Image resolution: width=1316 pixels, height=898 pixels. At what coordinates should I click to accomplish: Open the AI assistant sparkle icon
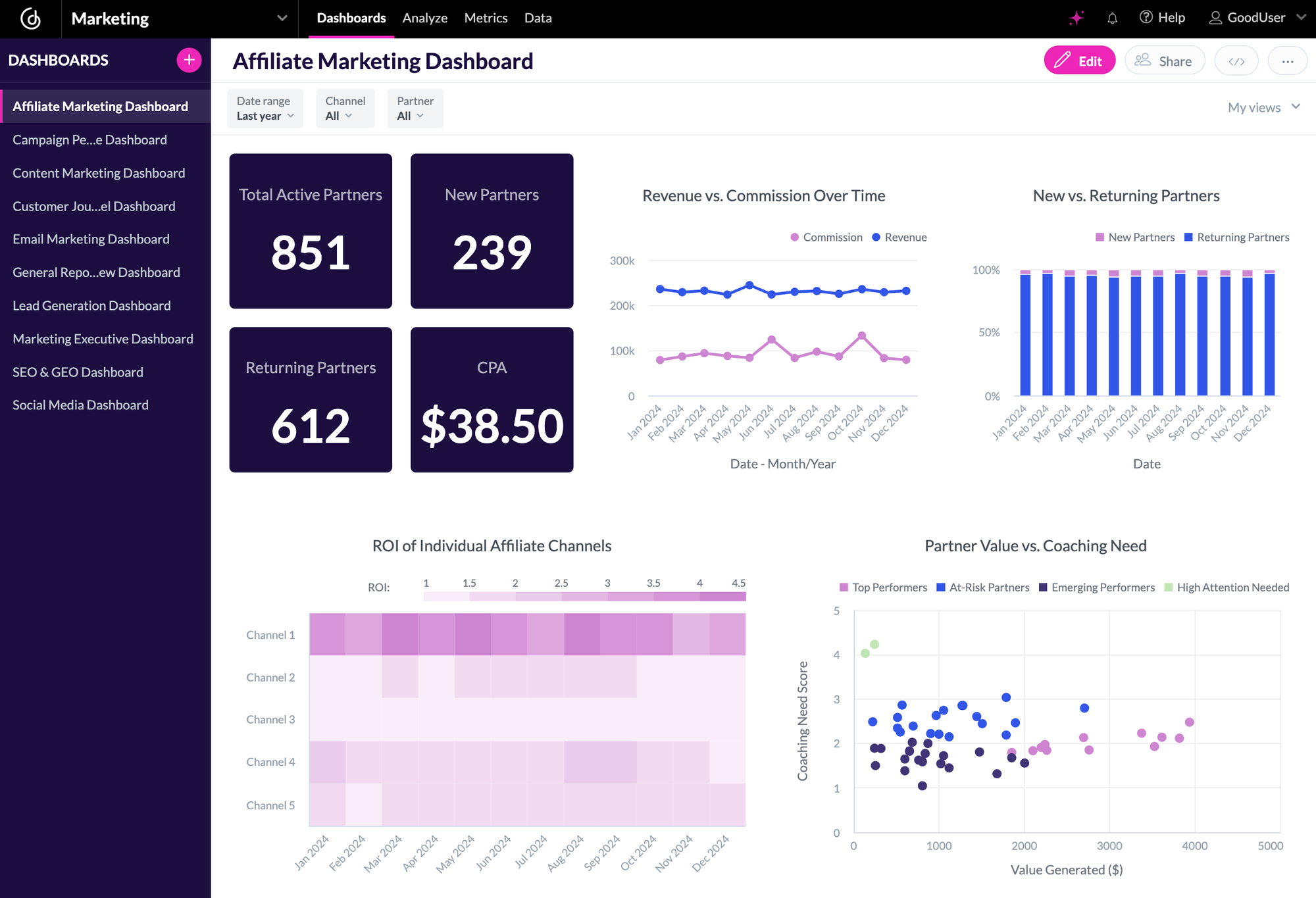[1075, 18]
